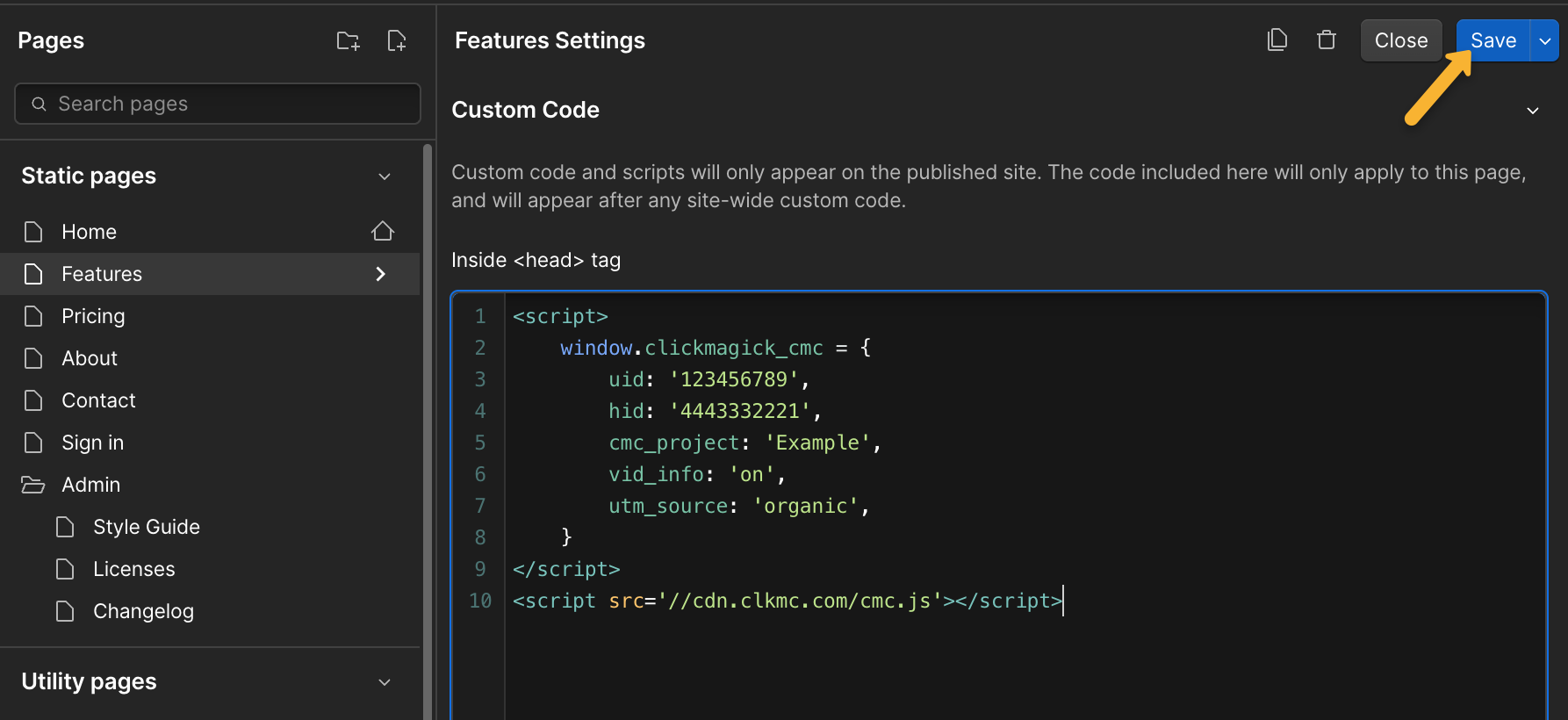Click the create new page icon

coord(397,40)
